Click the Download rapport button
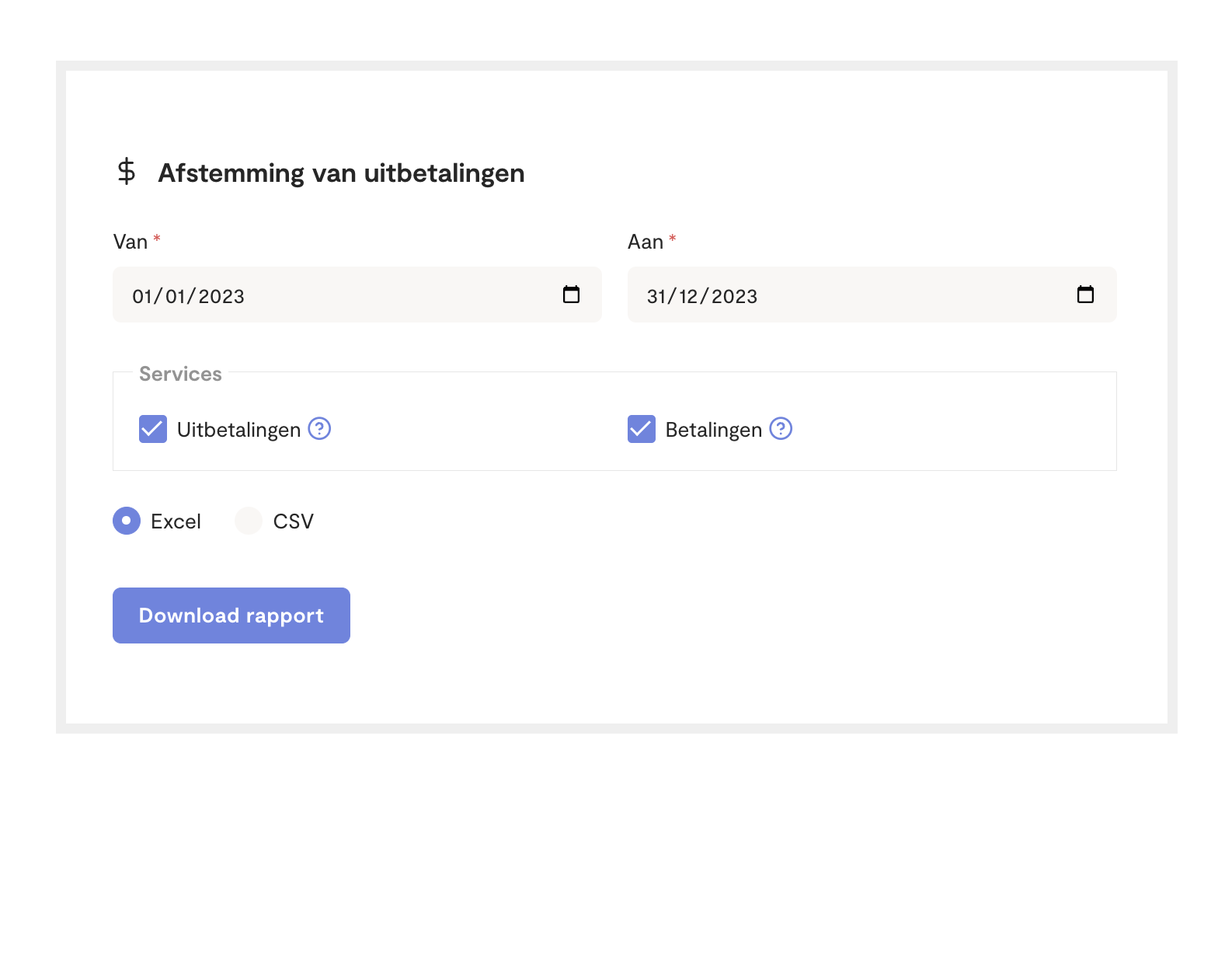 231,616
